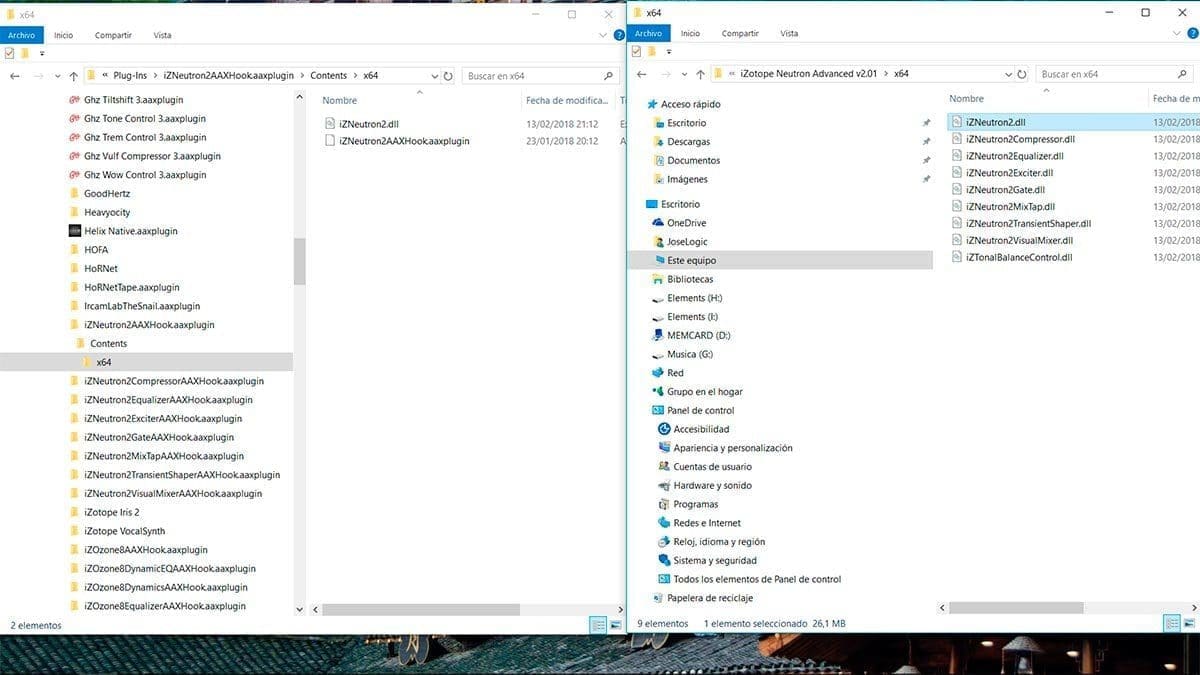
Task: Open address bar history dropdown in left window
Action: click(x=435, y=76)
